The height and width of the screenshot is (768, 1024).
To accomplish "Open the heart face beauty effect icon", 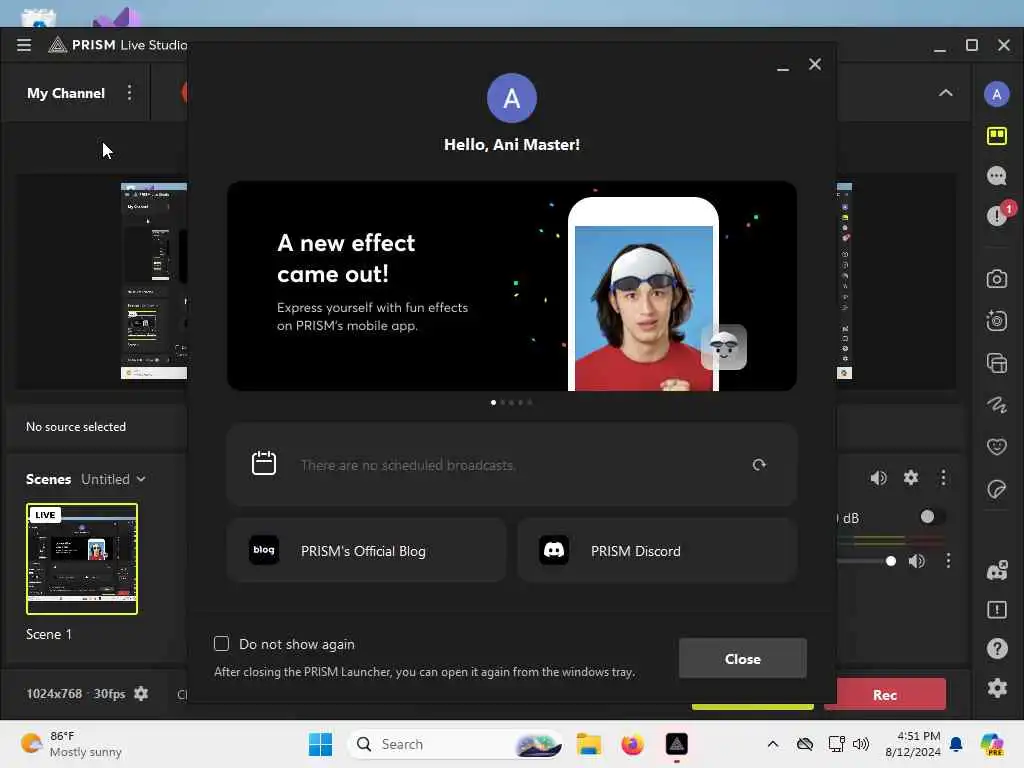I will click(997, 447).
